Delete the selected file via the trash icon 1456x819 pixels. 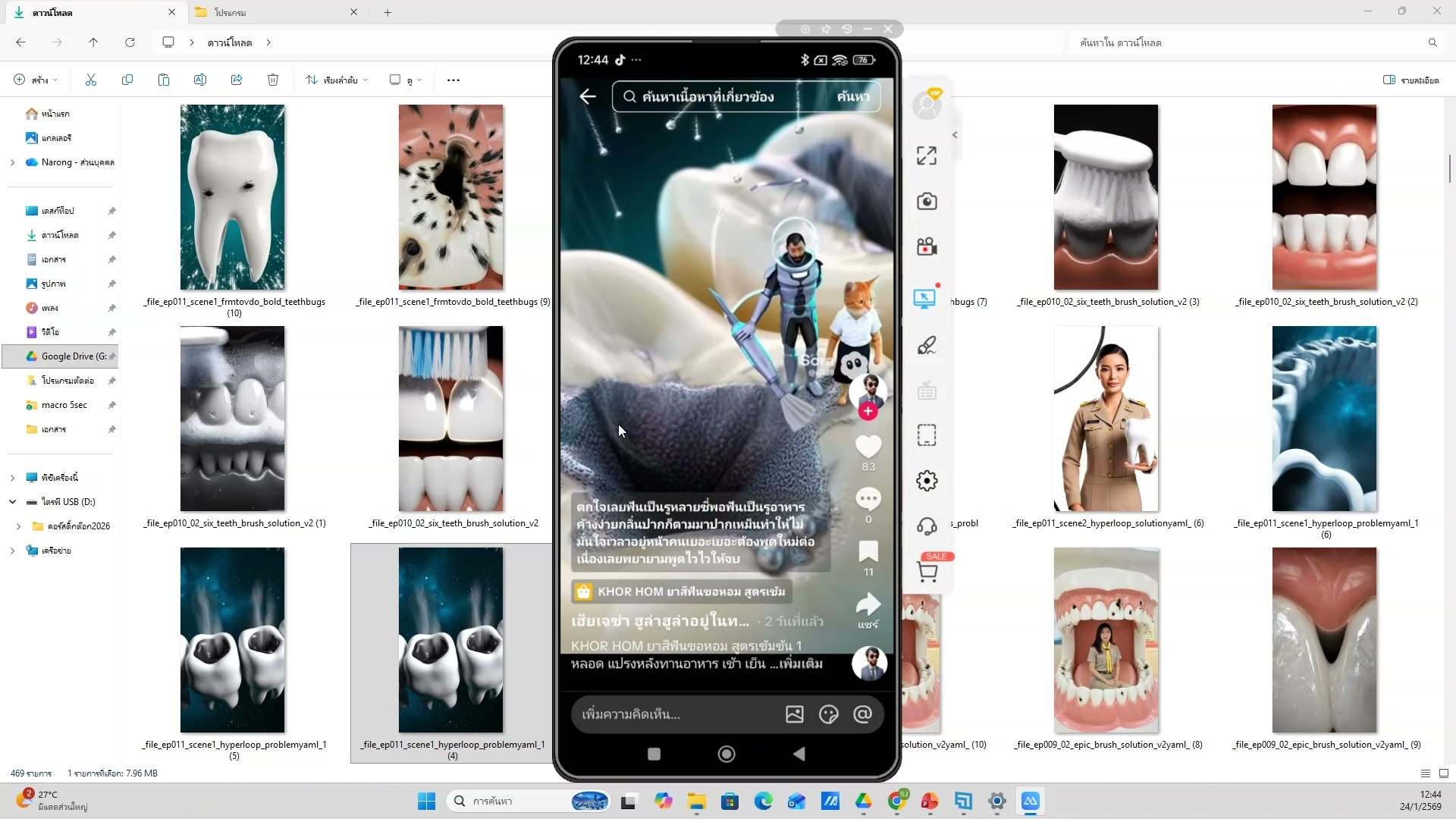273,80
